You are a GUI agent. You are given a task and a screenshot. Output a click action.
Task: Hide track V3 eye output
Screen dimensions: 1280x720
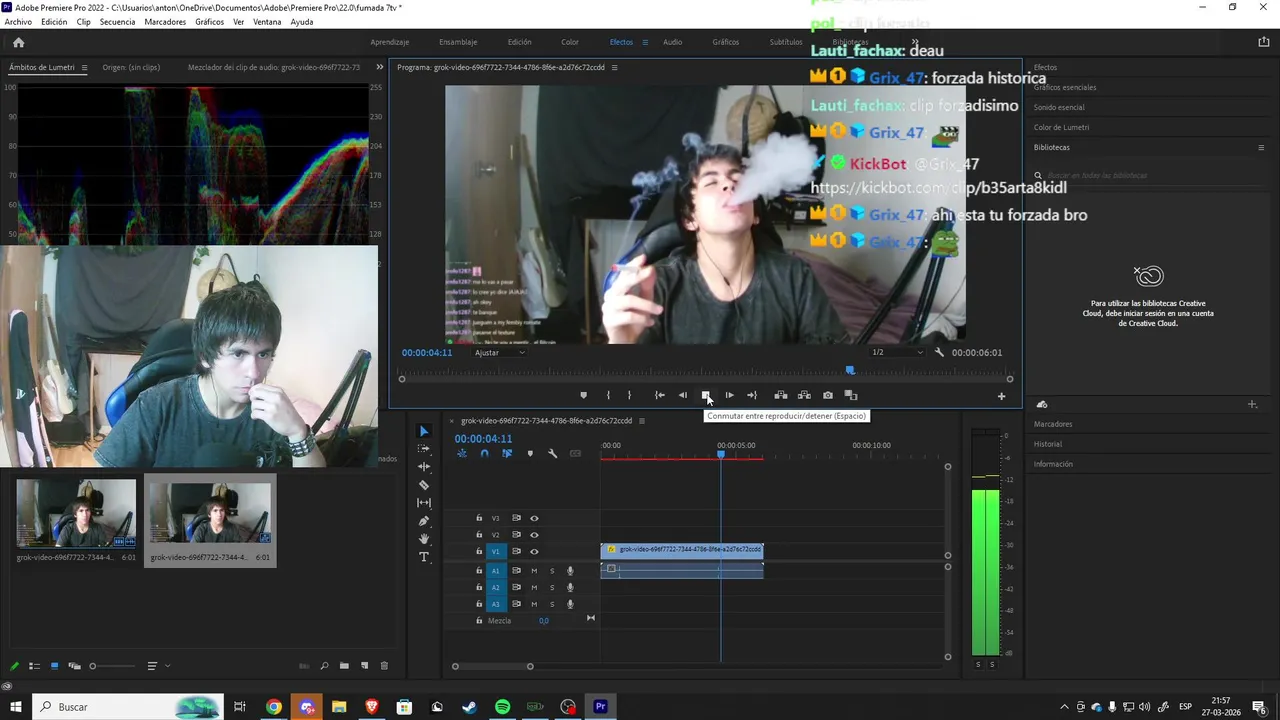click(x=534, y=518)
